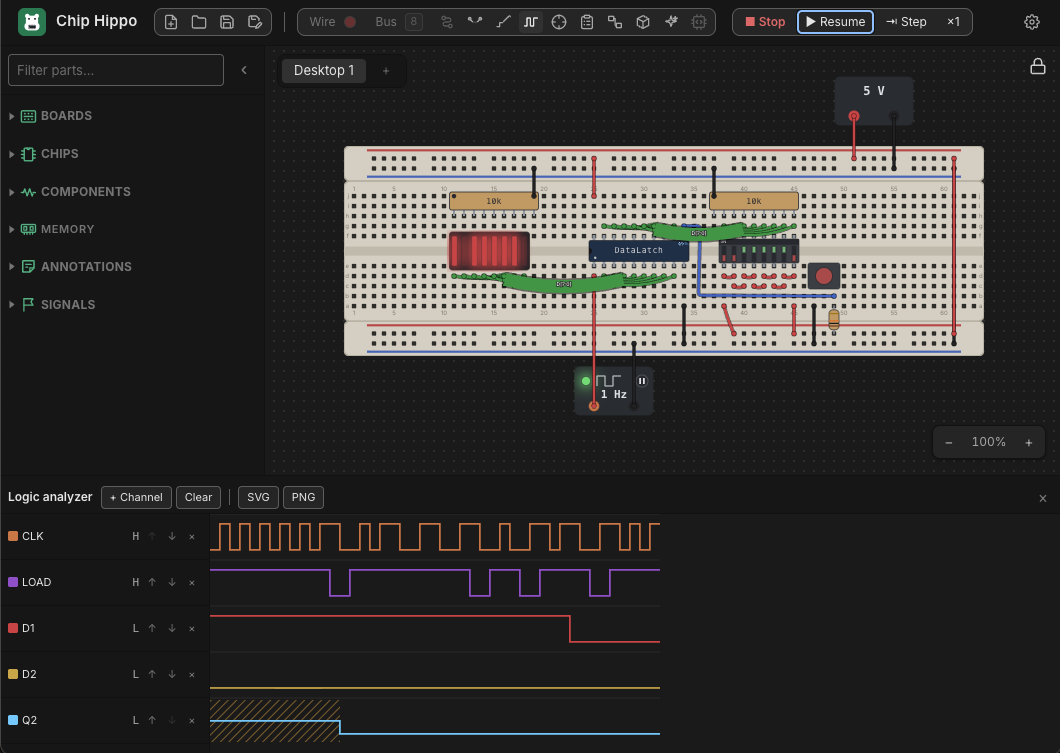
Task: Save the project with floppy disk icon
Action: (227, 22)
